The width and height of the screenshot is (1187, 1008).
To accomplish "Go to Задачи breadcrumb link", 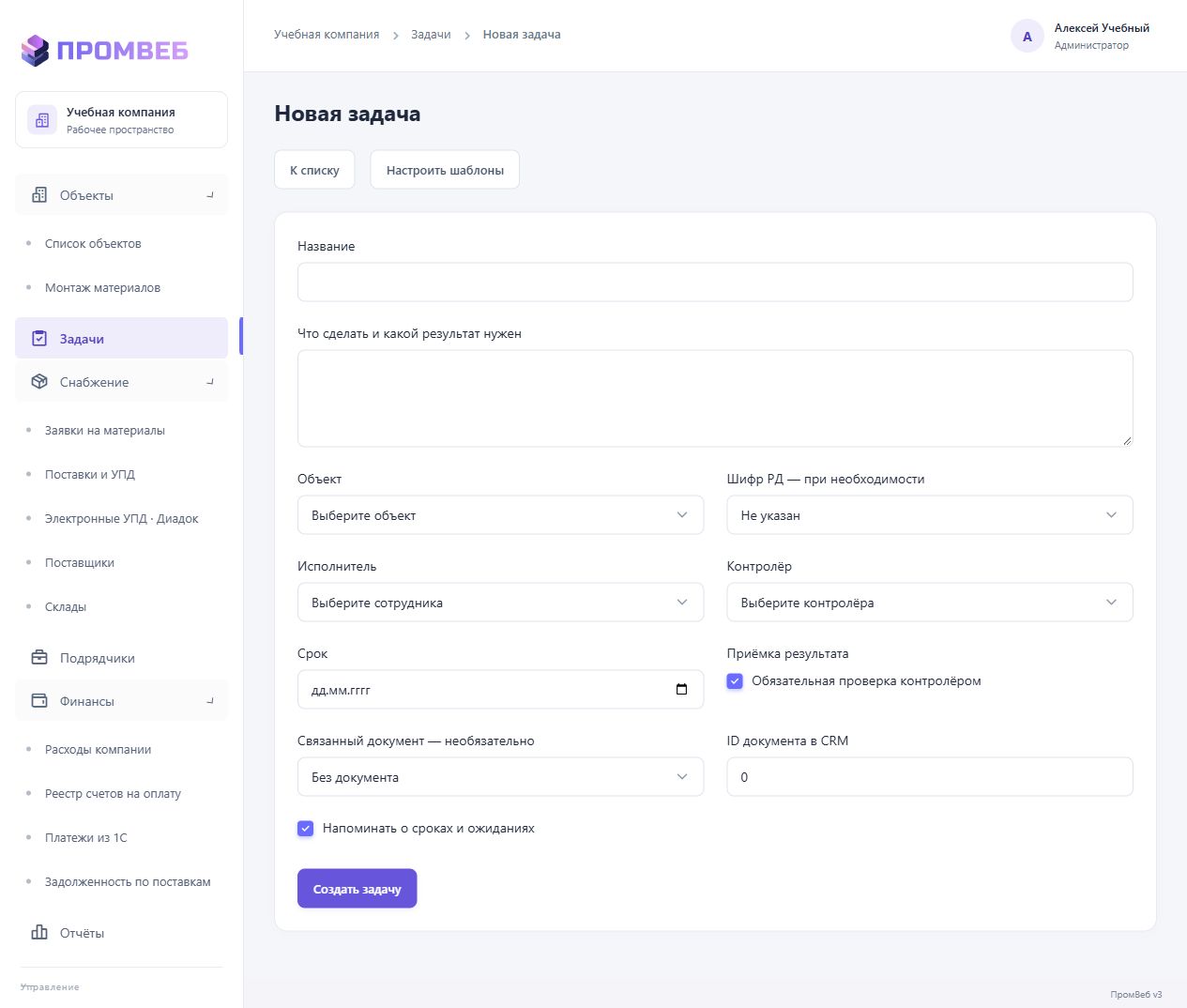I will pyautogui.click(x=431, y=35).
